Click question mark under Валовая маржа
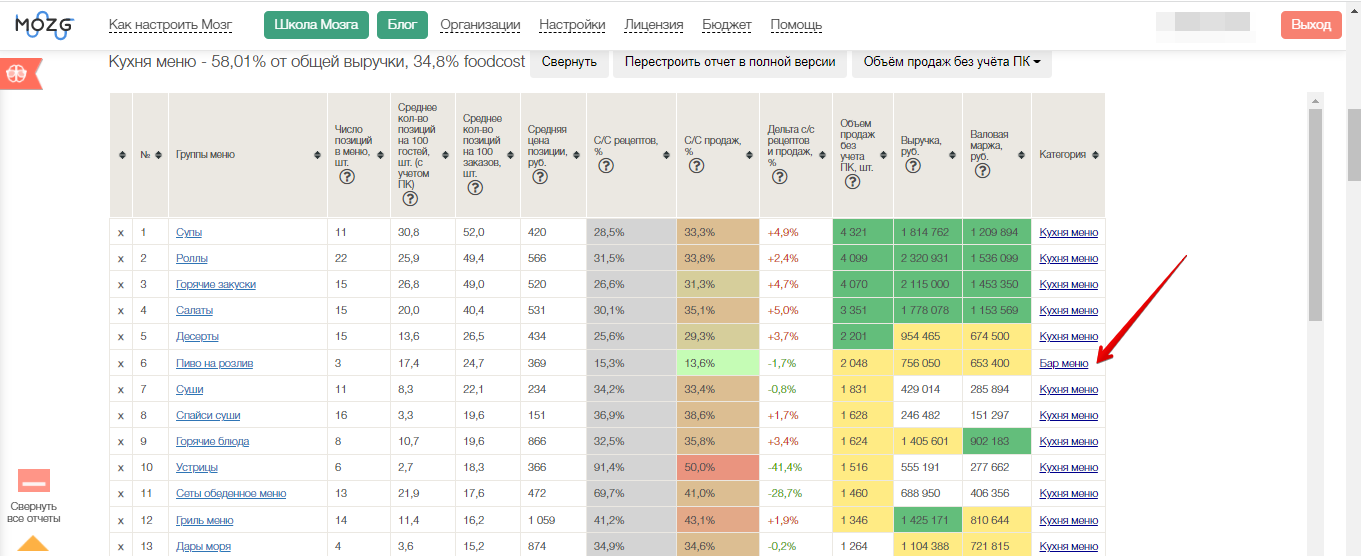Viewport: 1361px width, 556px height. pyautogui.click(x=982, y=170)
